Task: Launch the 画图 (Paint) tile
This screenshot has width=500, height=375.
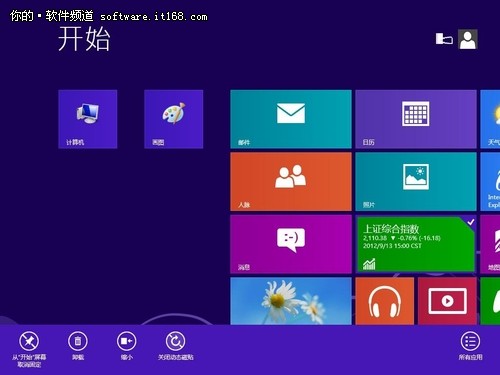Action: click(x=174, y=119)
